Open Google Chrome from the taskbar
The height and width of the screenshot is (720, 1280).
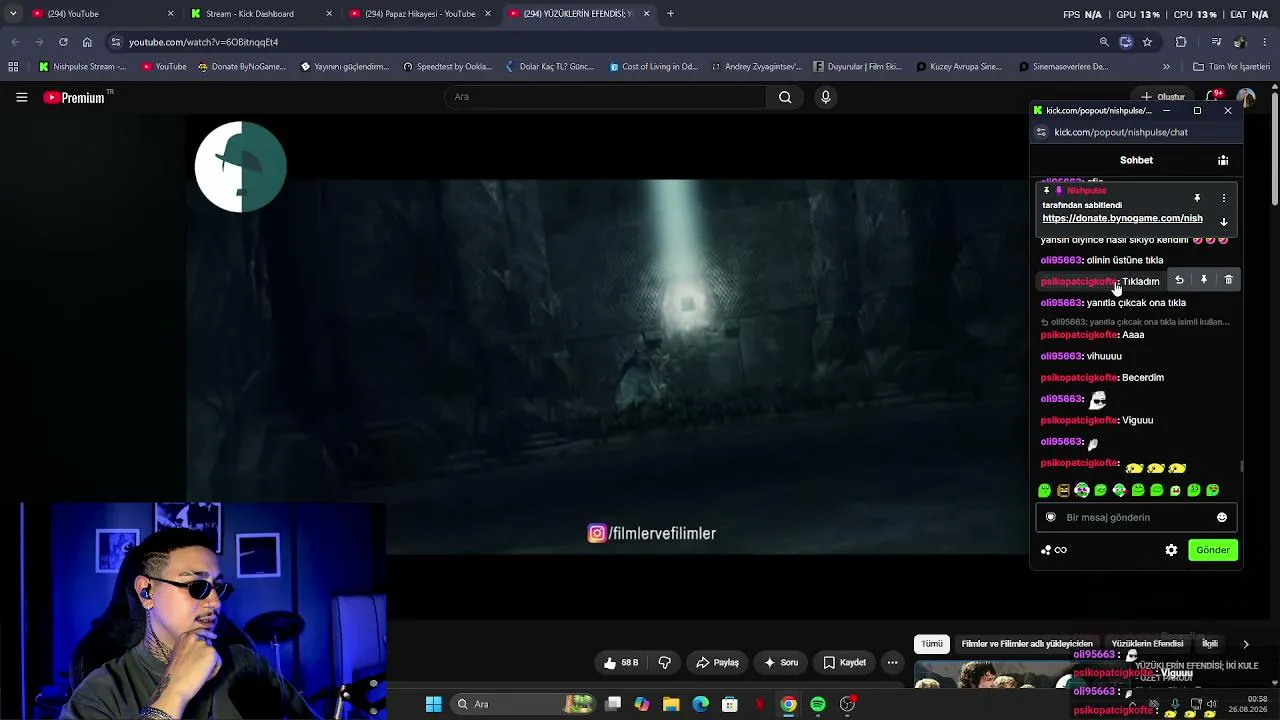pos(788,704)
